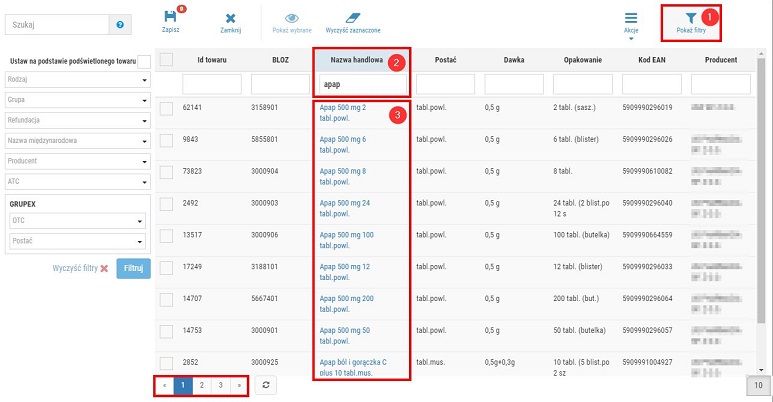Click the BLOZ column filter field

[x=281, y=84]
